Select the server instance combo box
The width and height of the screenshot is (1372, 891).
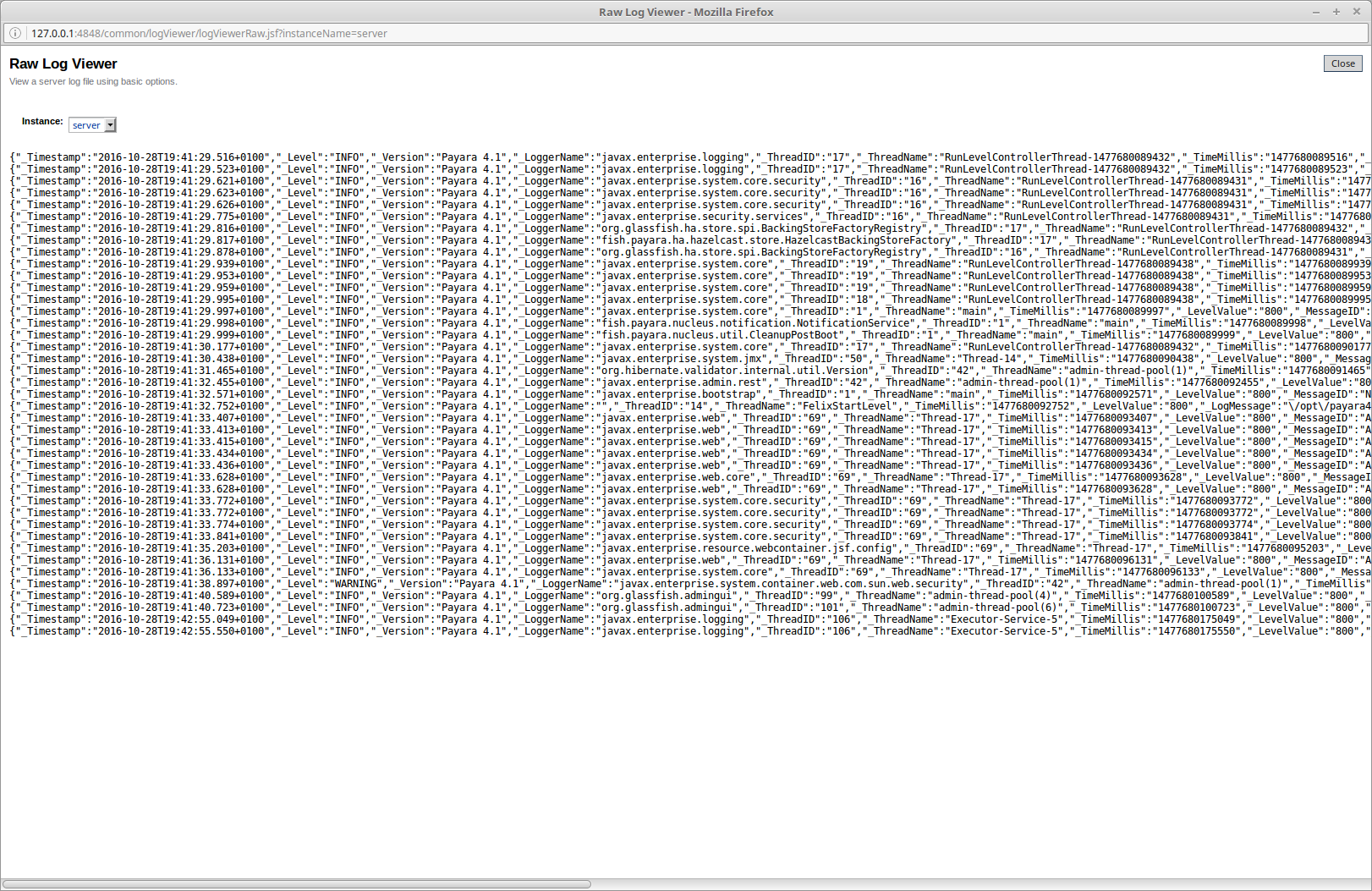(x=89, y=124)
